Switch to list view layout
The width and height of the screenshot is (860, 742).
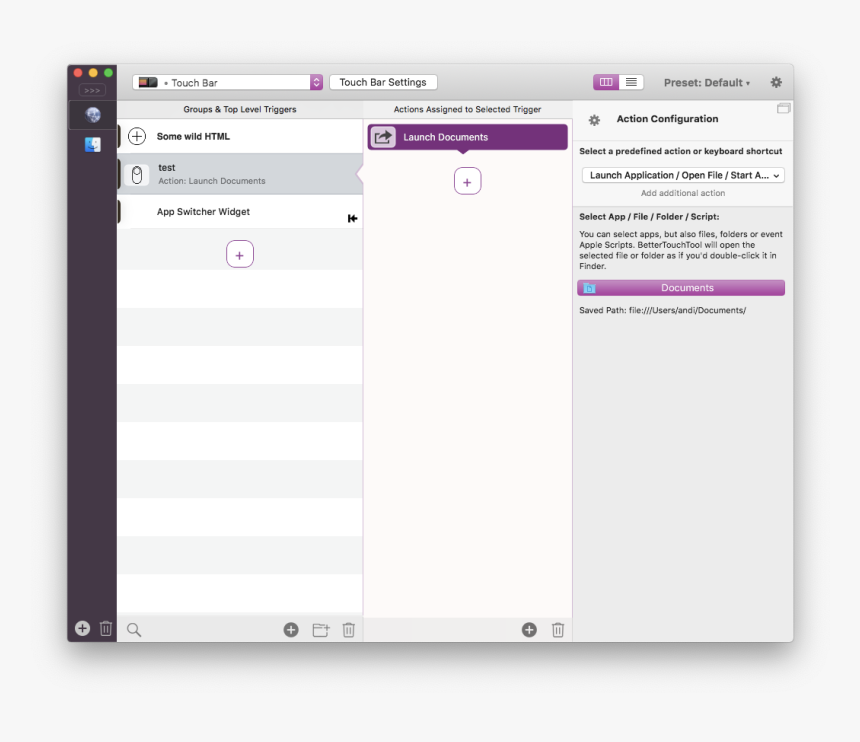click(631, 82)
